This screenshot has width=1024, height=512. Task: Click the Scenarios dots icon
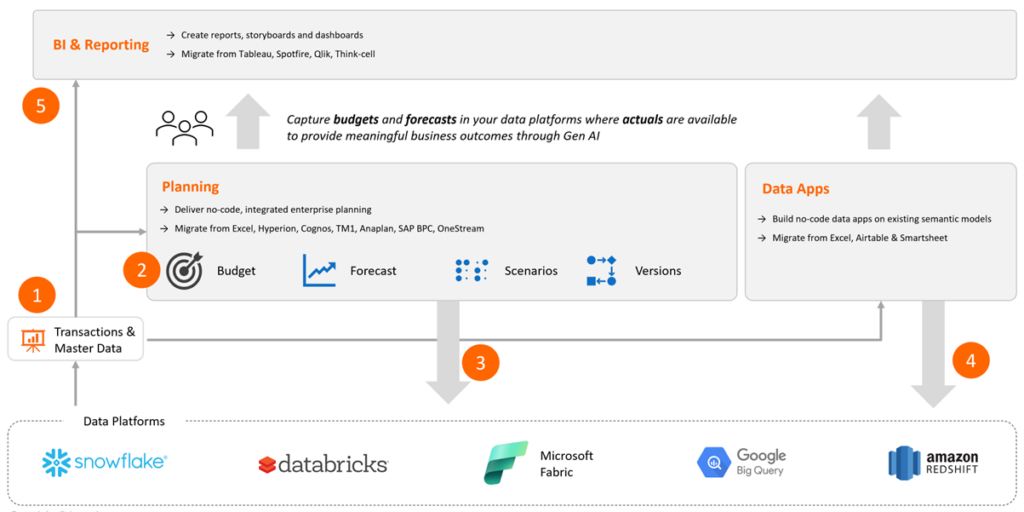click(472, 270)
